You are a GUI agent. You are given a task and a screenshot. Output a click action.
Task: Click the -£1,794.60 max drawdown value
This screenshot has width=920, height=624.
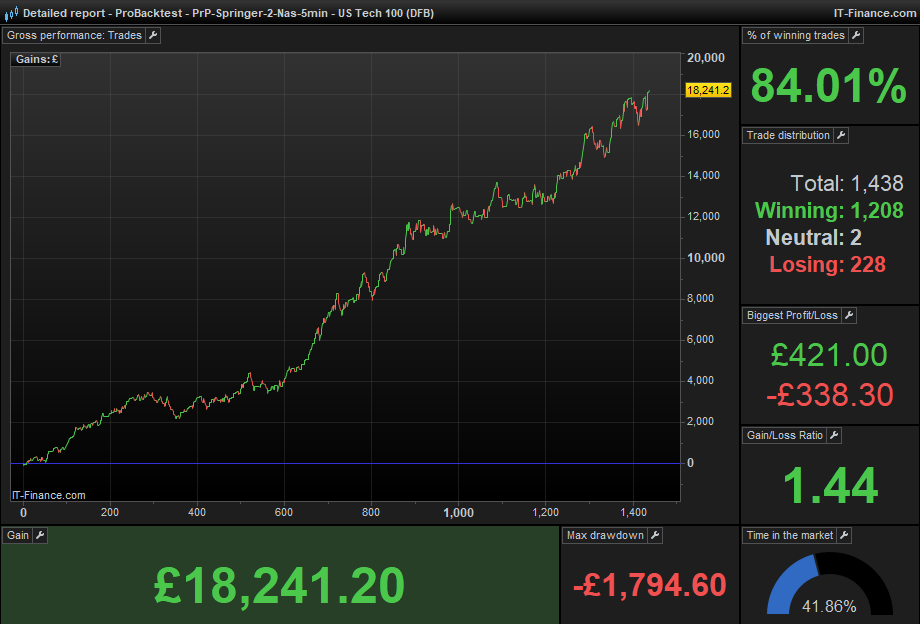tap(649, 585)
